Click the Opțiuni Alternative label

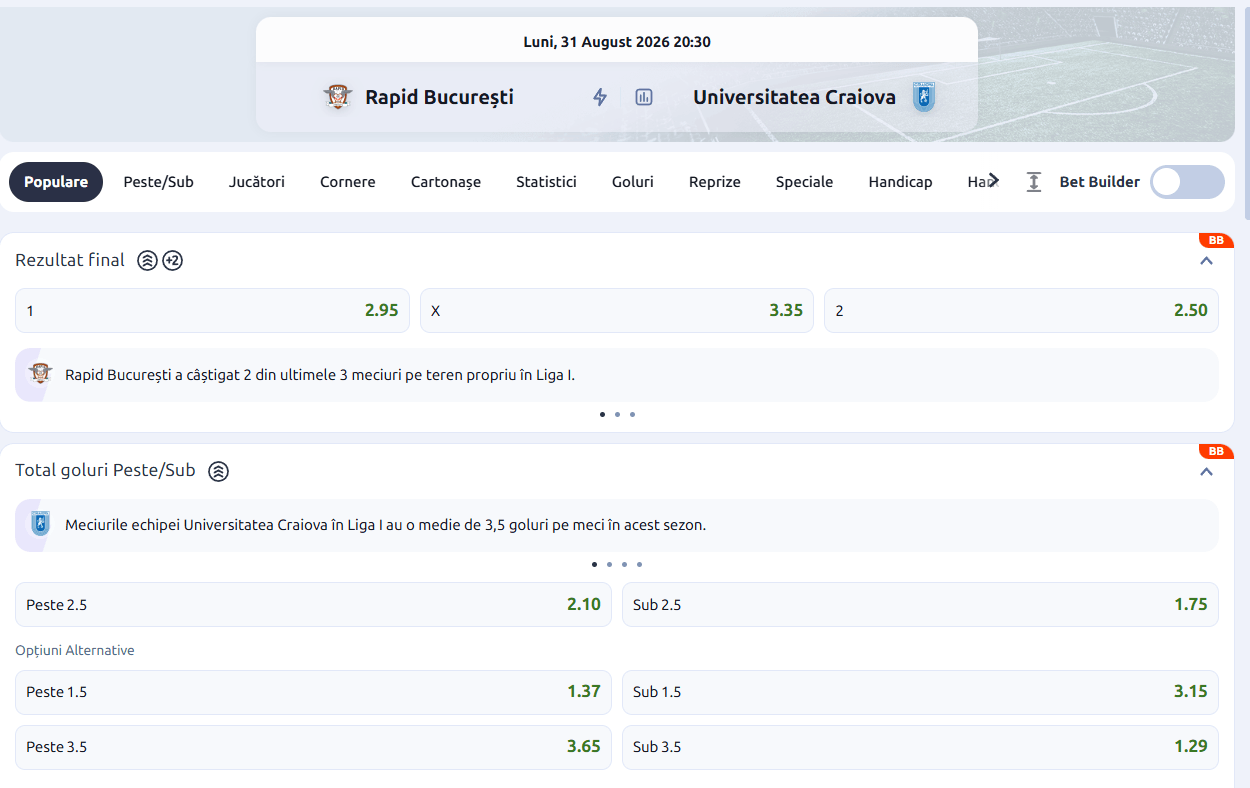[x=75, y=650]
